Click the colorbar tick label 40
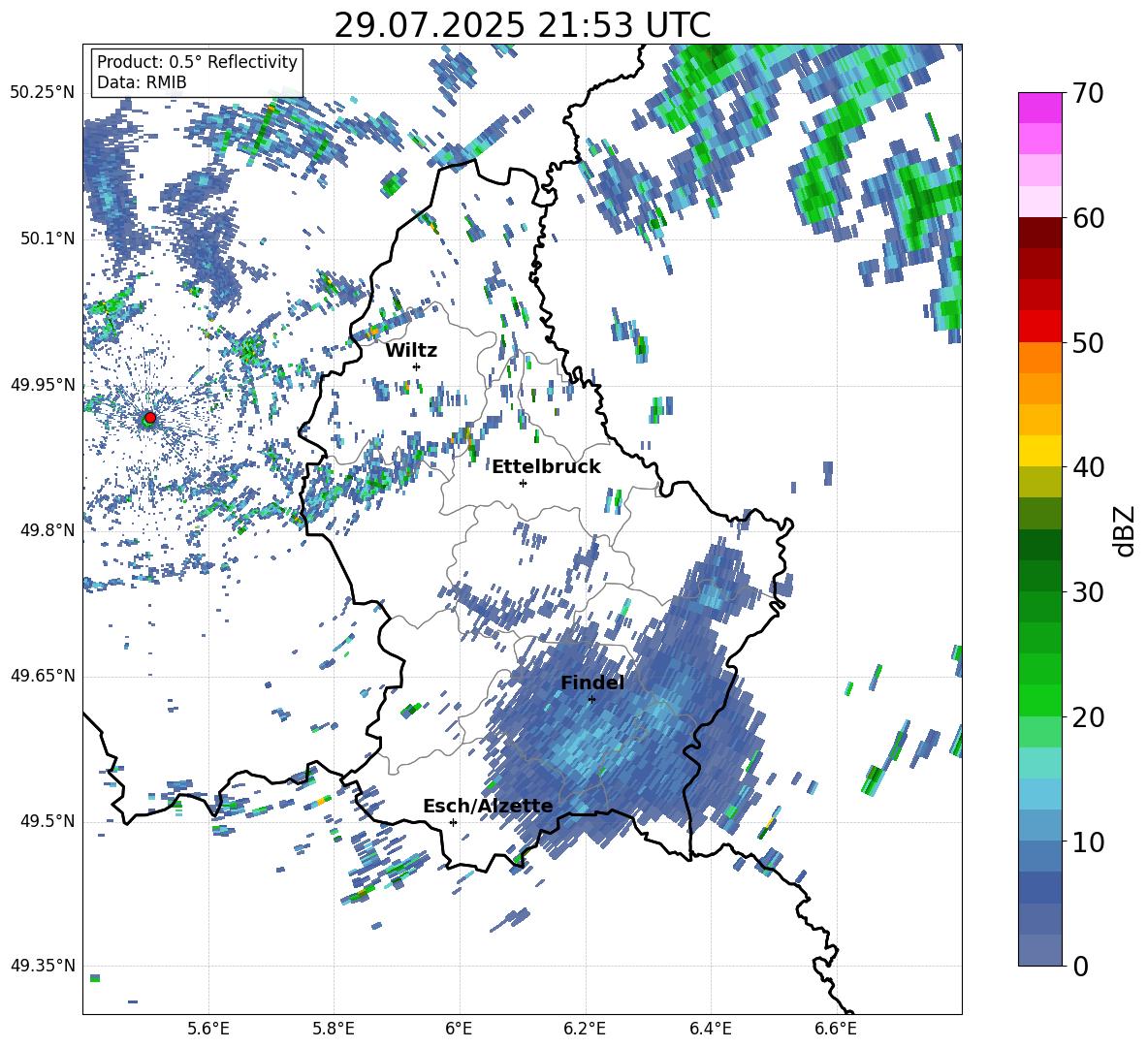1148x1048 pixels. (x=1088, y=467)
